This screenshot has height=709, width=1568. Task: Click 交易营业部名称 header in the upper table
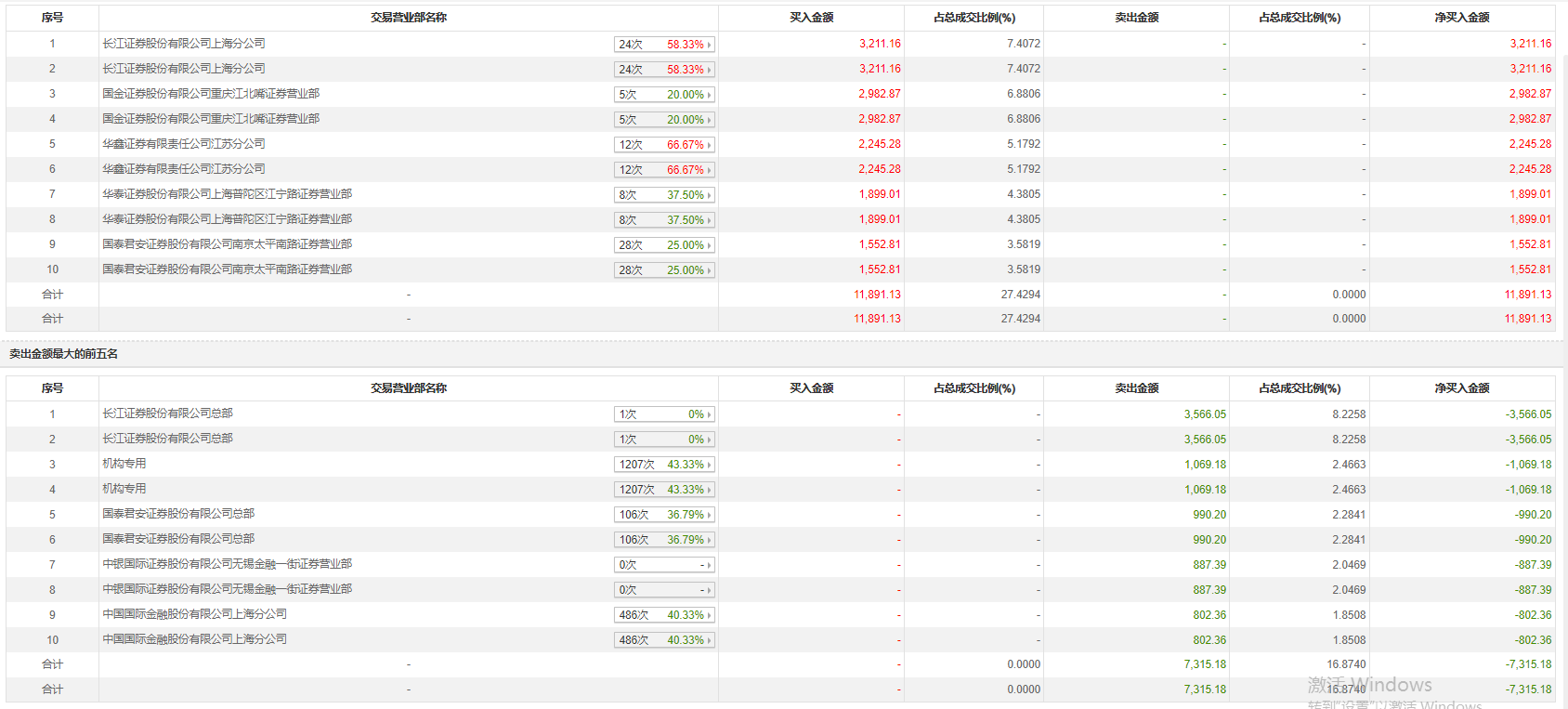click(x=409, y=18)
